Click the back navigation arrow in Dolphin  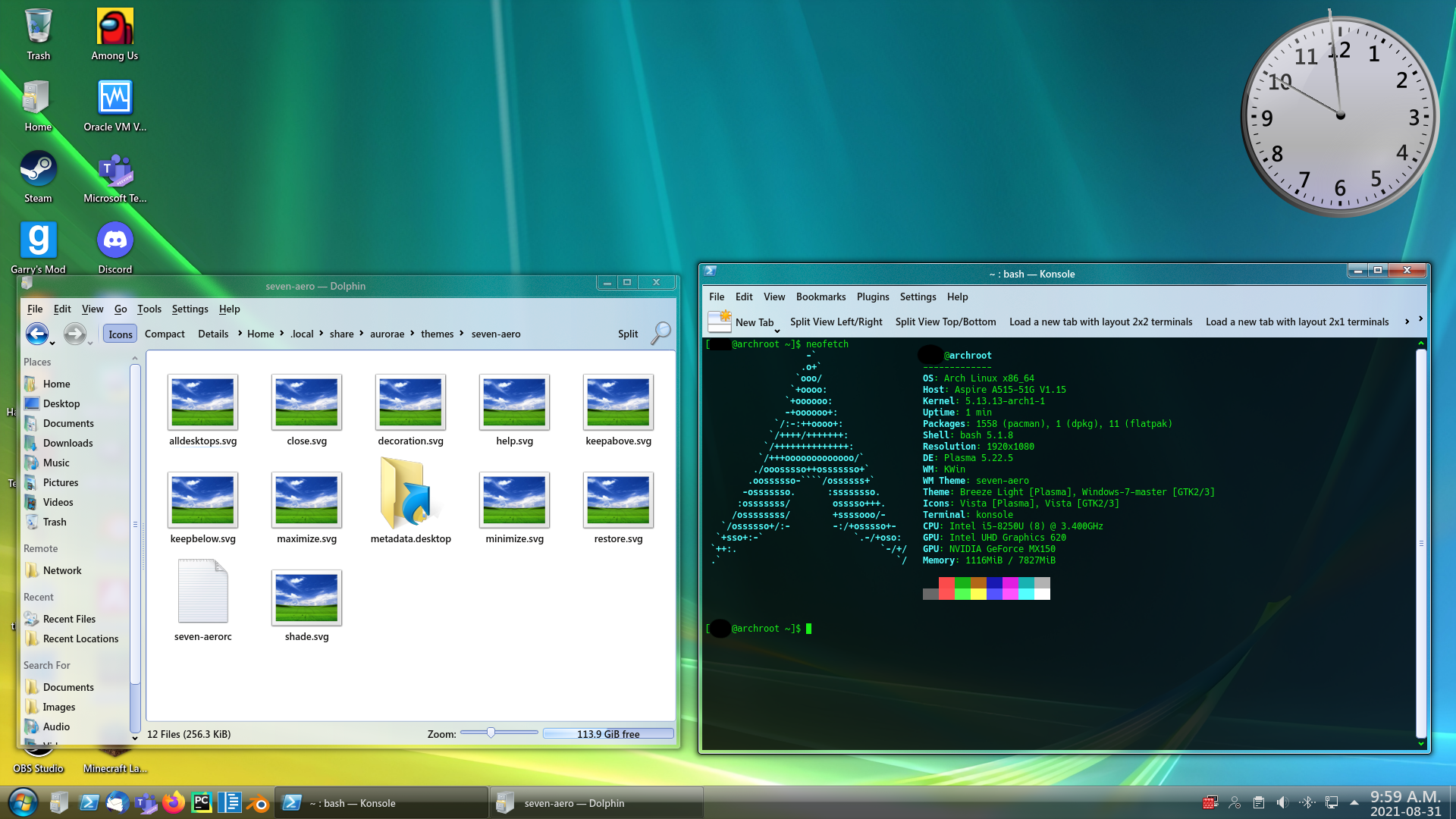(38, 334)
